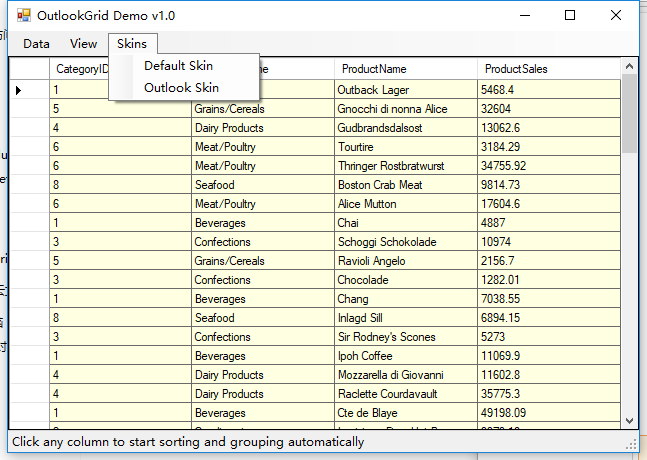Click Meat/Poultry in the Tourtire row
Viewport: 647px width, 460px height.
pyautogui.click(x=263, y=146)
